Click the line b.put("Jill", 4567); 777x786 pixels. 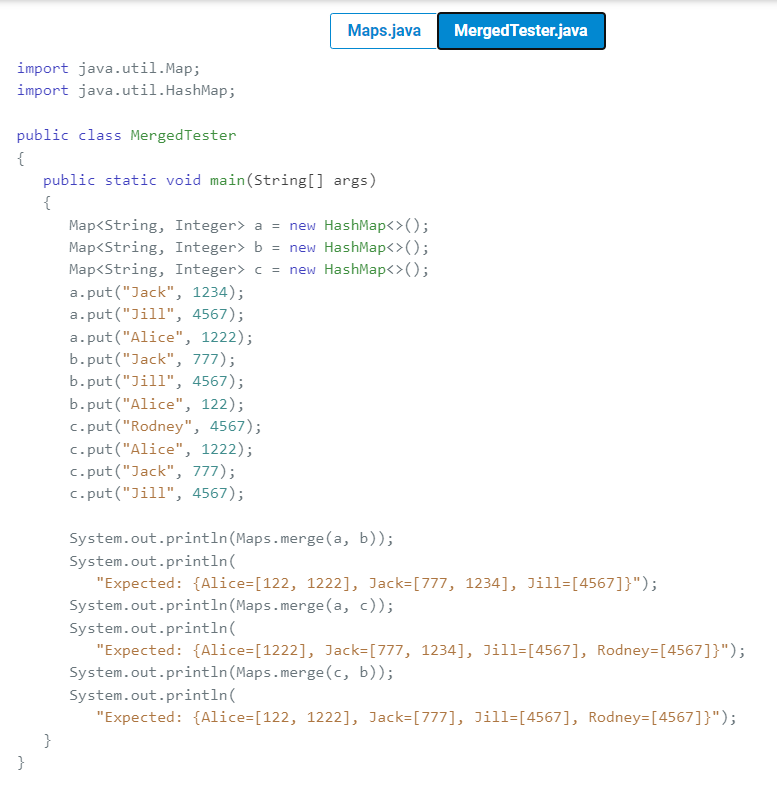point(157,381)
